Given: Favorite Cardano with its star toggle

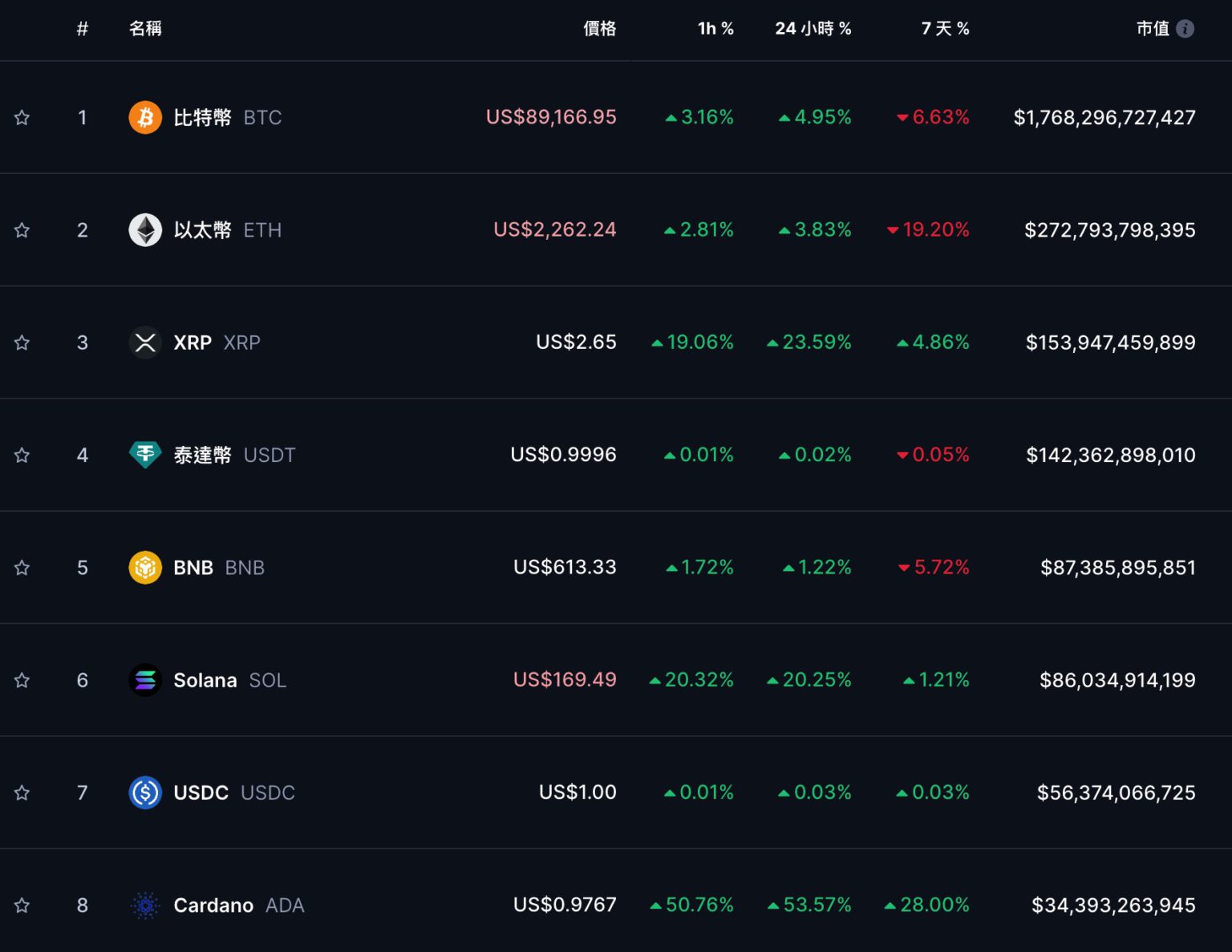Looking at the screenshot, I should click(x=22, y=905).
